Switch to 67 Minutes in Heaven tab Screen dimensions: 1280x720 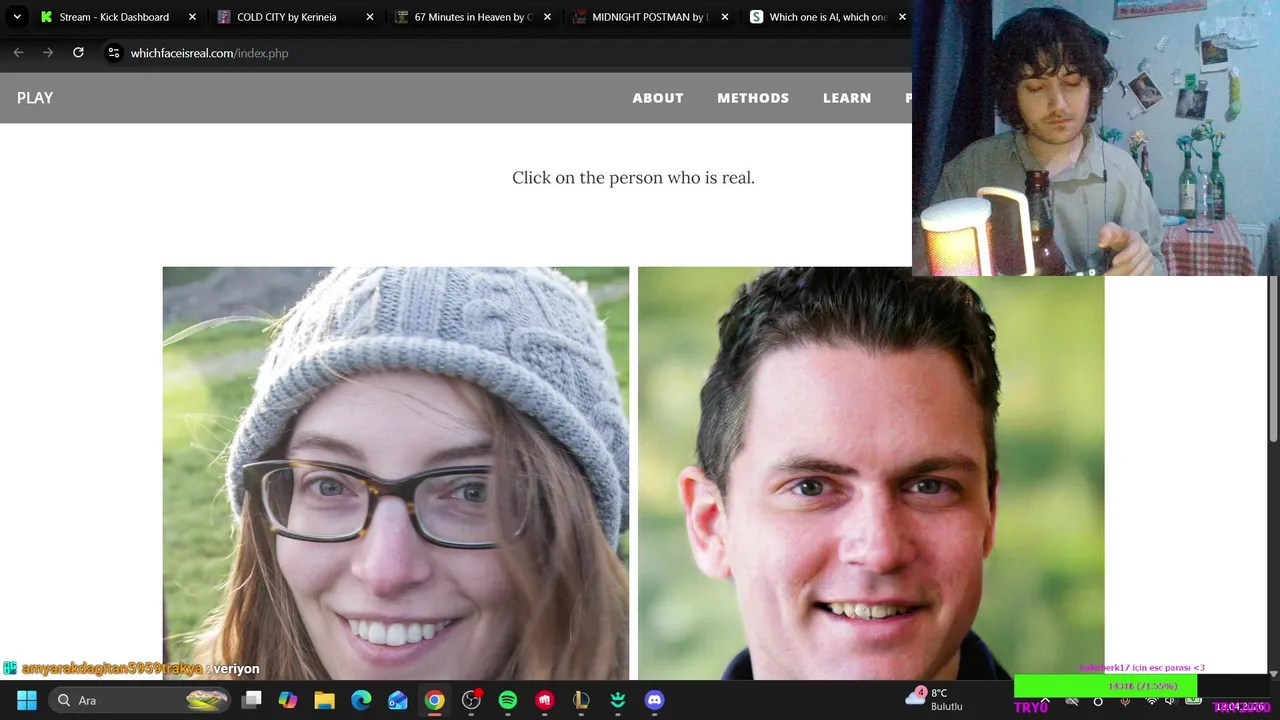click(x=473, y=17)
